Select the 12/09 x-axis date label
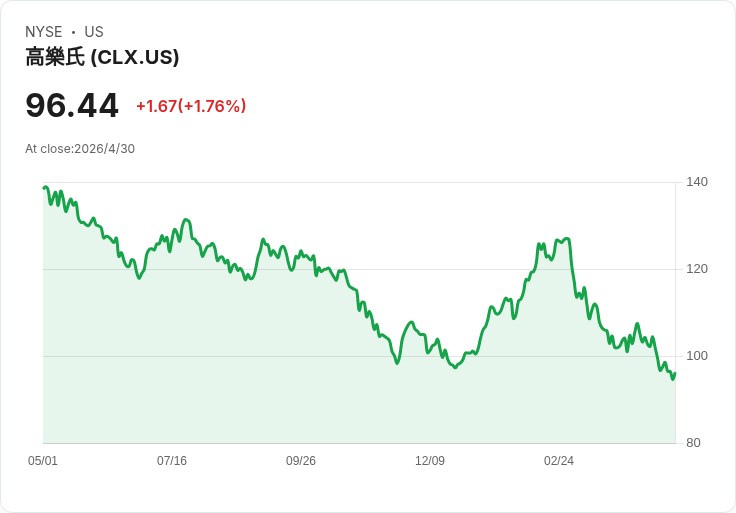 (430, 460)
